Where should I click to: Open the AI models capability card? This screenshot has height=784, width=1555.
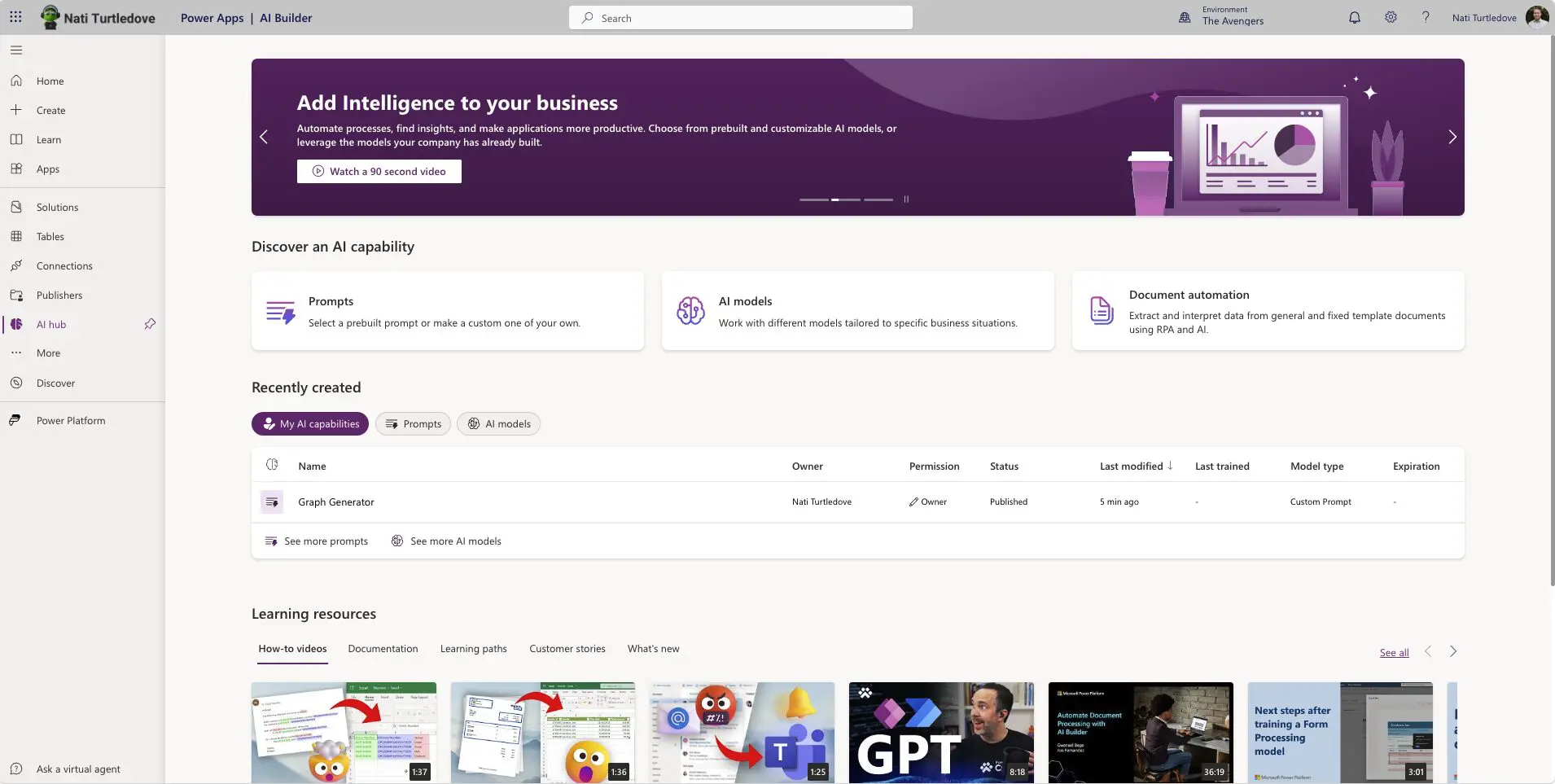click(x=858, y=311)
